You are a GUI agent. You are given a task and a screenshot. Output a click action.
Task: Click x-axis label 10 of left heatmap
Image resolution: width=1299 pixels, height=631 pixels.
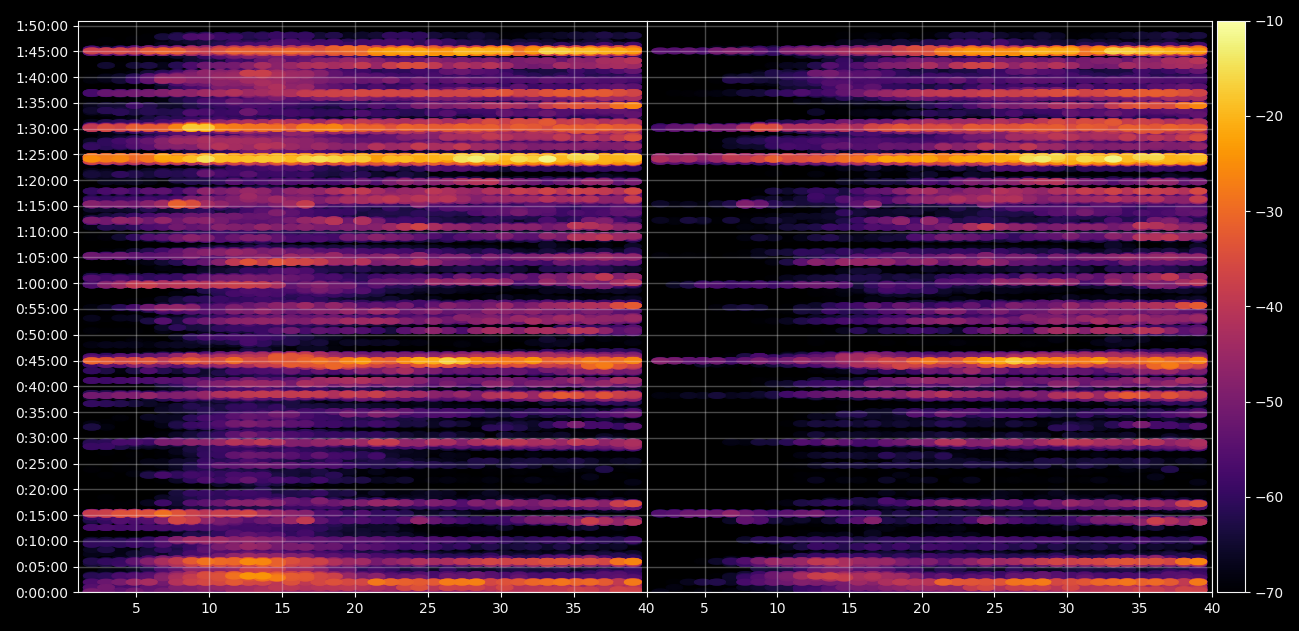coord(209,607)
